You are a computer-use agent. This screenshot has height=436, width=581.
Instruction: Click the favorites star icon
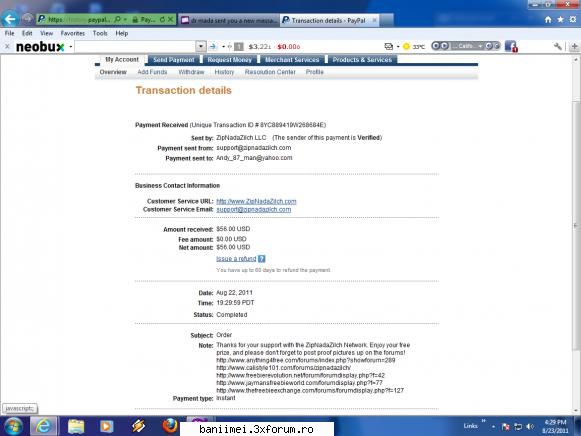[x=561, y=19]
